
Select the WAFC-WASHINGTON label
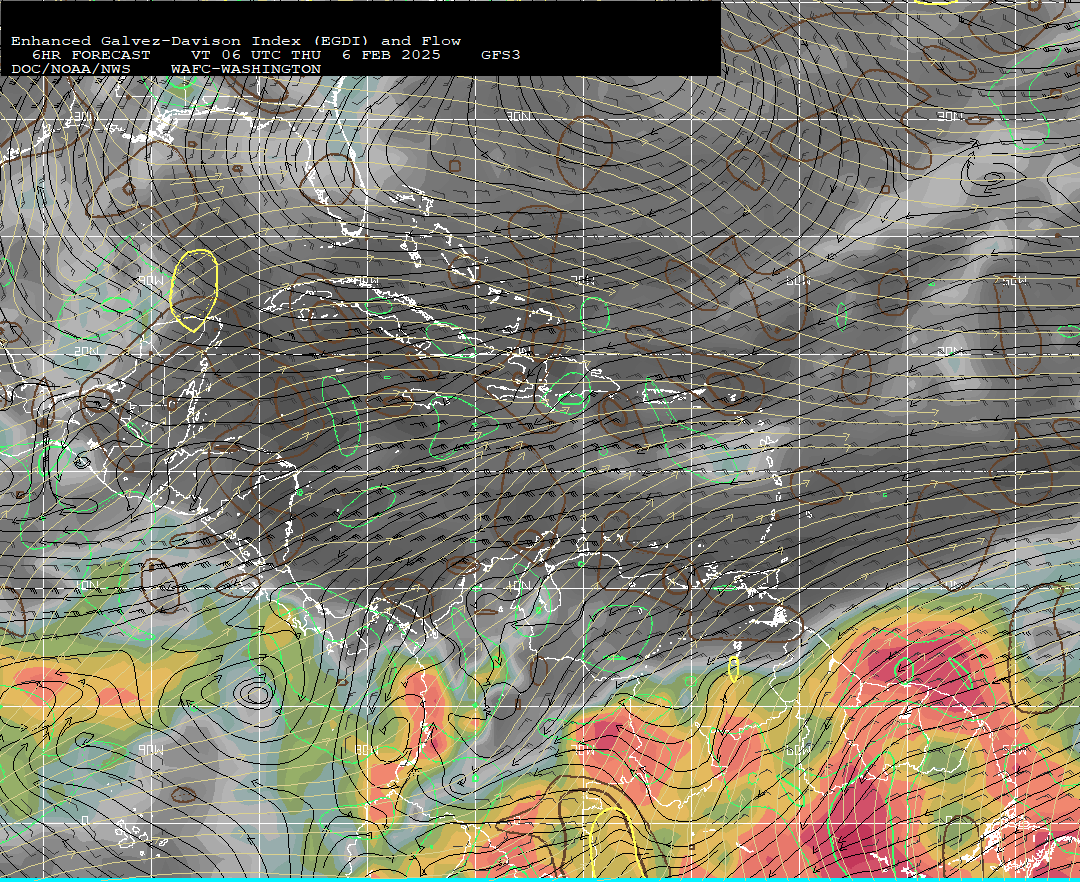click(246, 70)
